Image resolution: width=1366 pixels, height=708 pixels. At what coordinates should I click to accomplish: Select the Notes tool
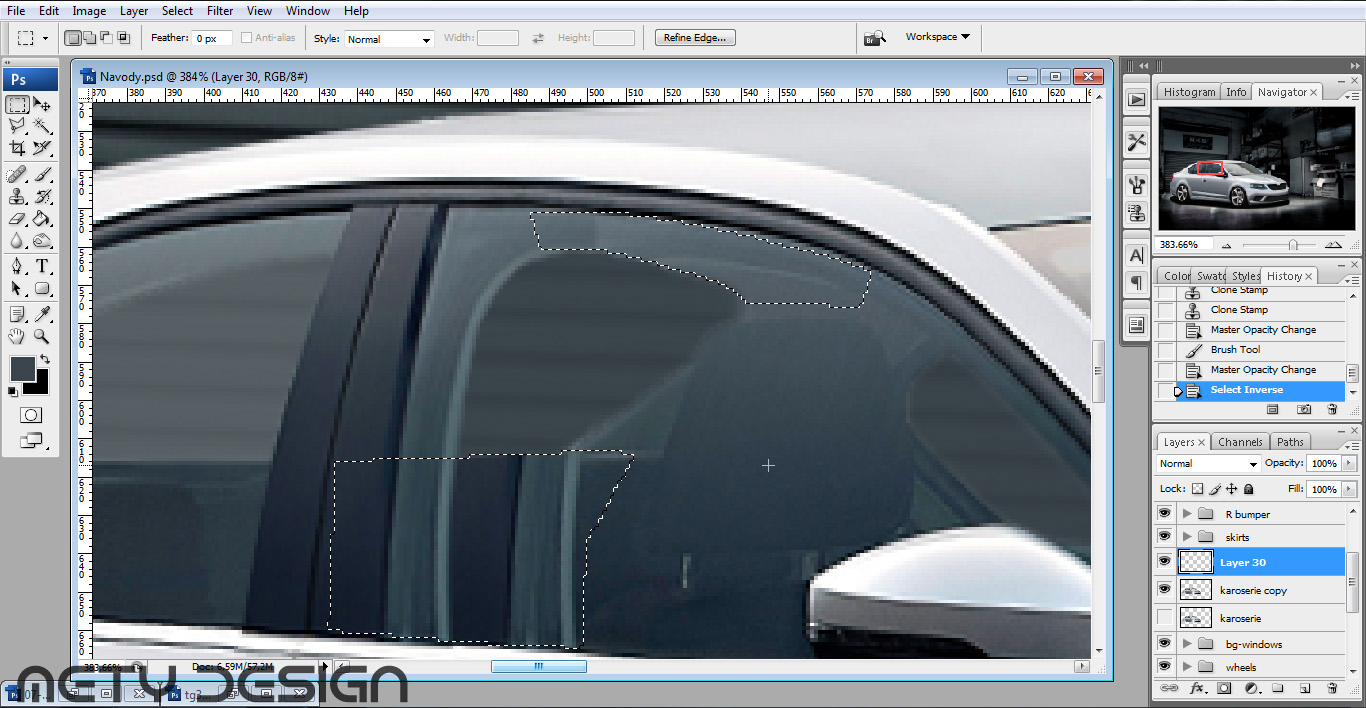coord(17,315)
